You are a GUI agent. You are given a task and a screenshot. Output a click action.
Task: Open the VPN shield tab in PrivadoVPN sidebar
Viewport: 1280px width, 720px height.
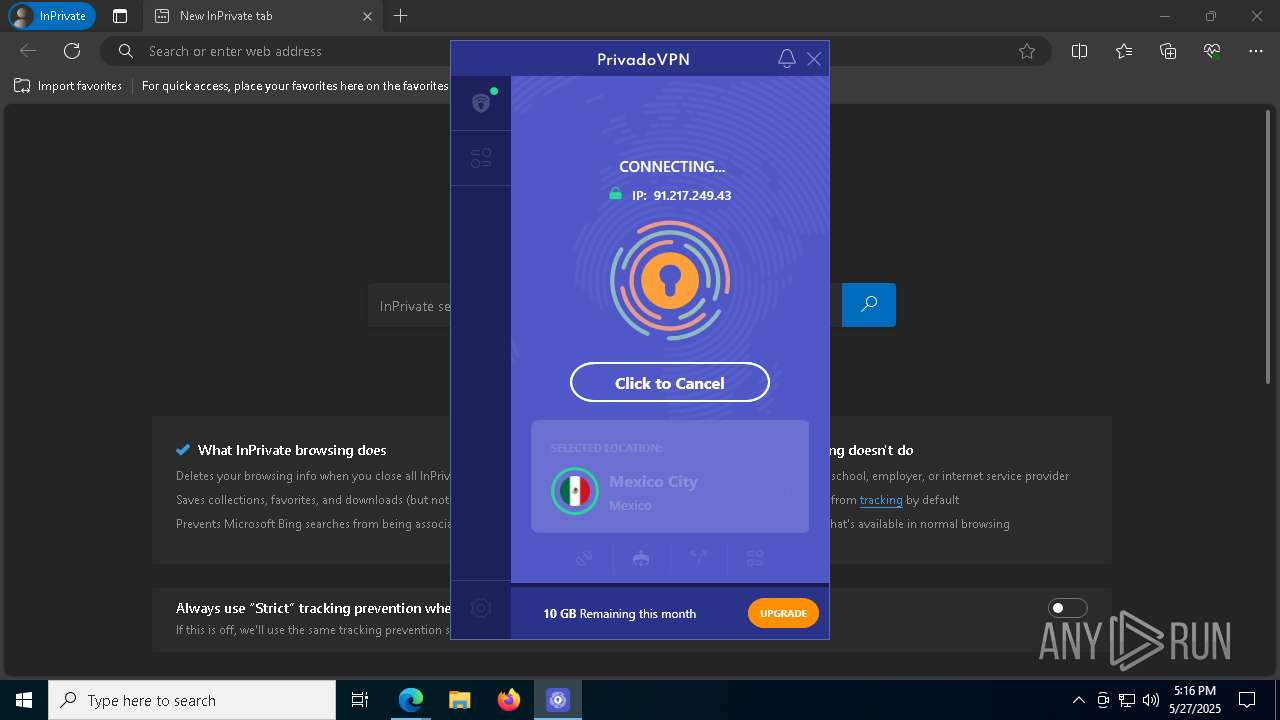tap(481, 102)
